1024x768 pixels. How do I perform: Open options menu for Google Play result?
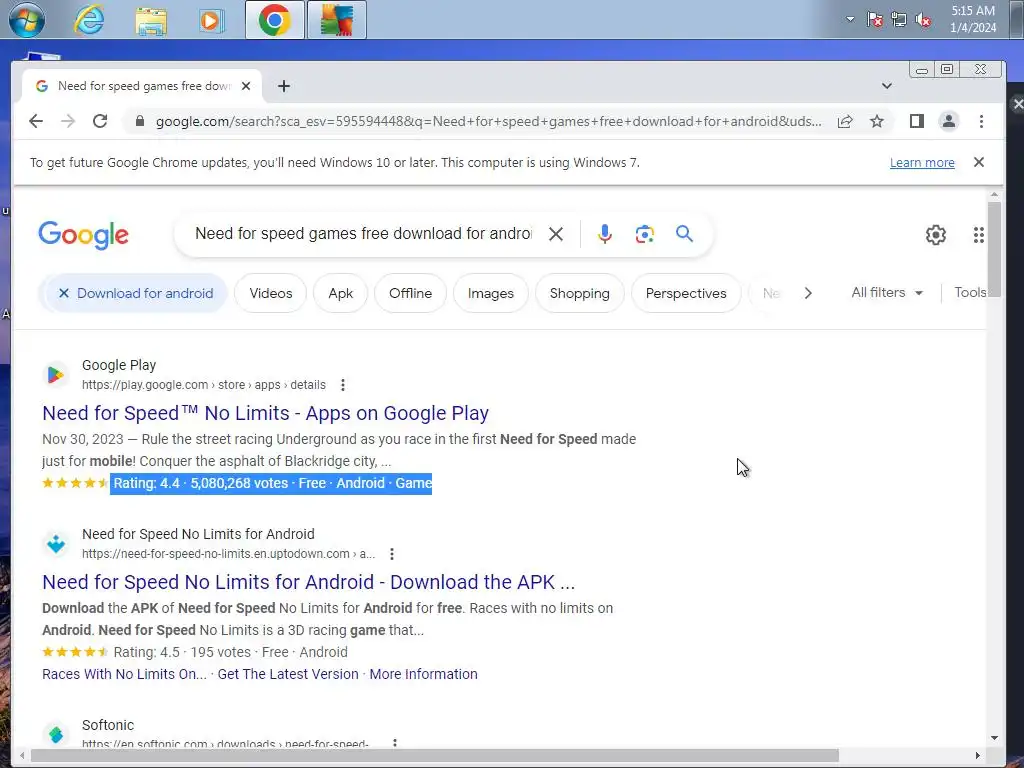click(x=343, y=385)
